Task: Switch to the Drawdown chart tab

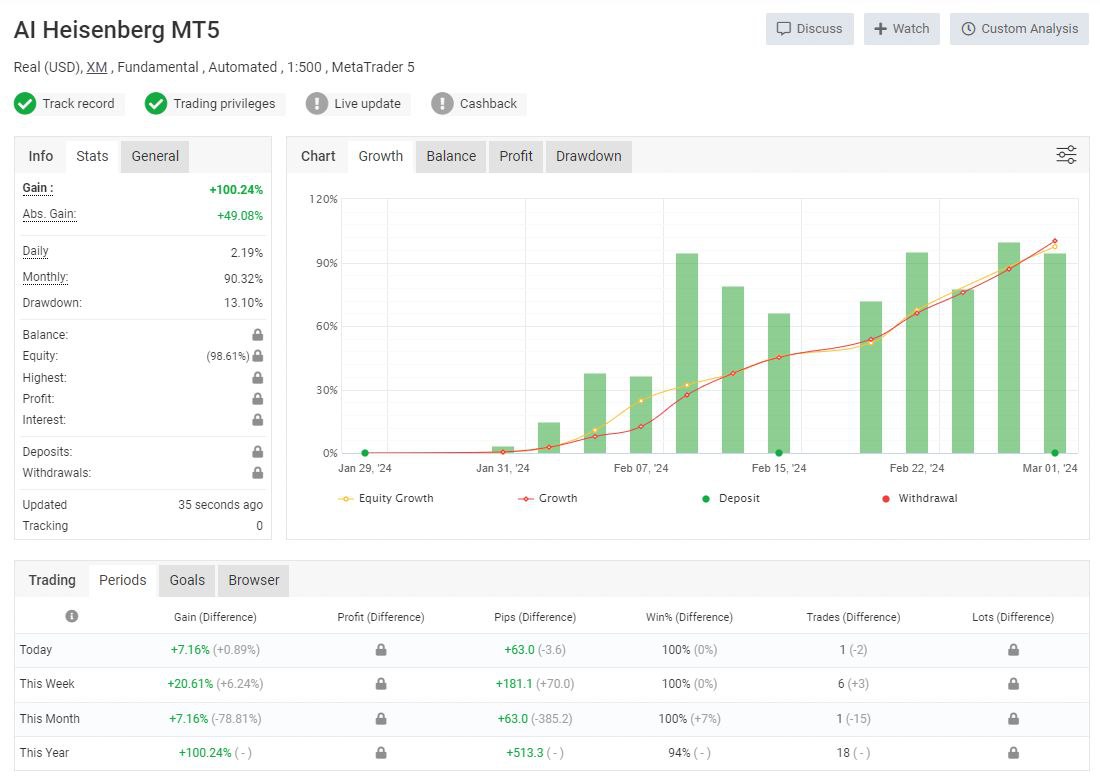Action: 588,156
